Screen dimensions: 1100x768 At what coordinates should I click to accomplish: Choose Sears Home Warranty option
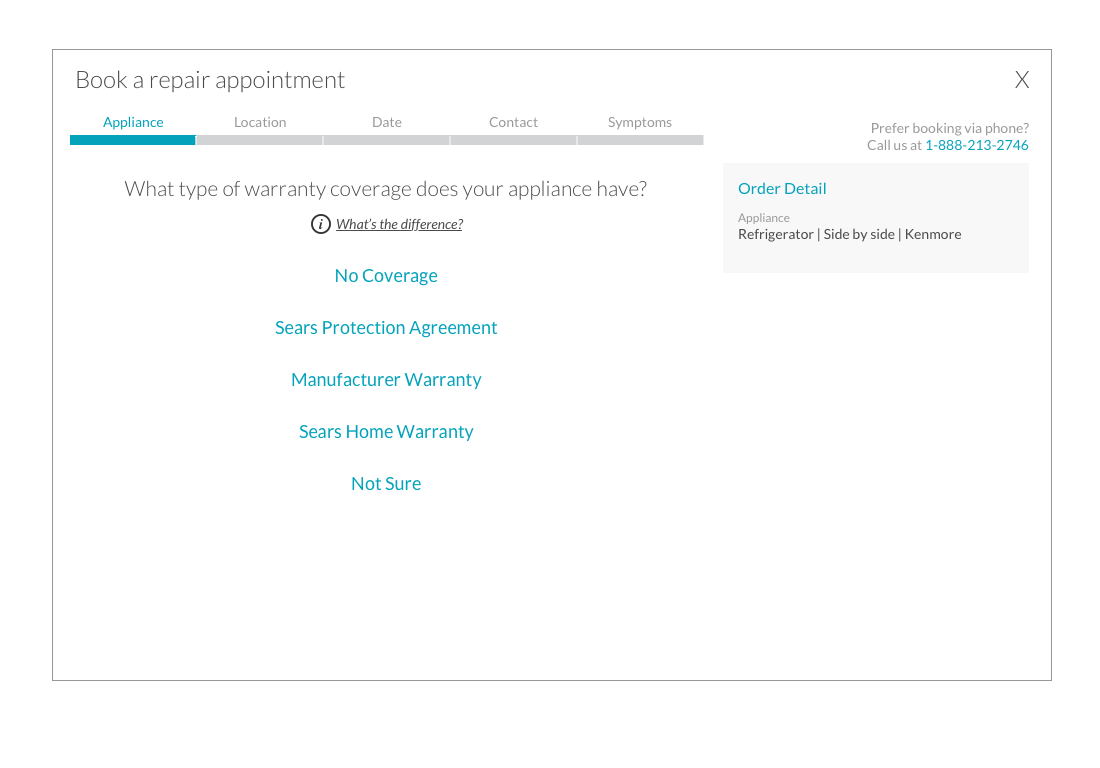click(x=386, y=431)
